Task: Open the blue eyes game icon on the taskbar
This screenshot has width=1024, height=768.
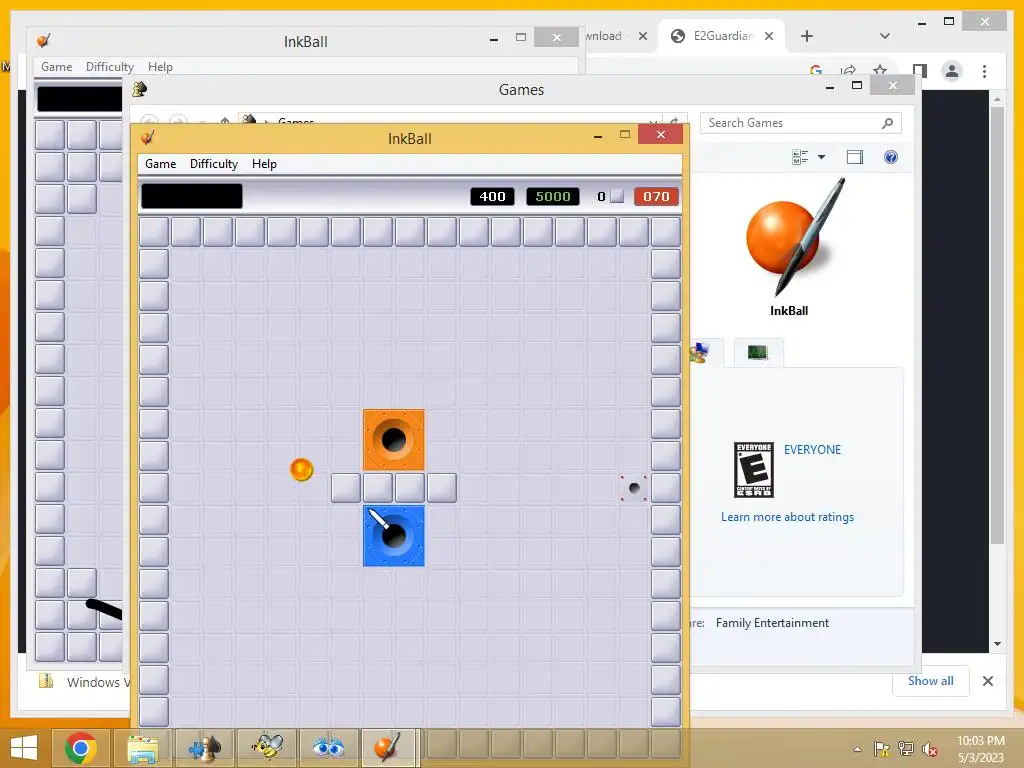Action: pos(328,748)
